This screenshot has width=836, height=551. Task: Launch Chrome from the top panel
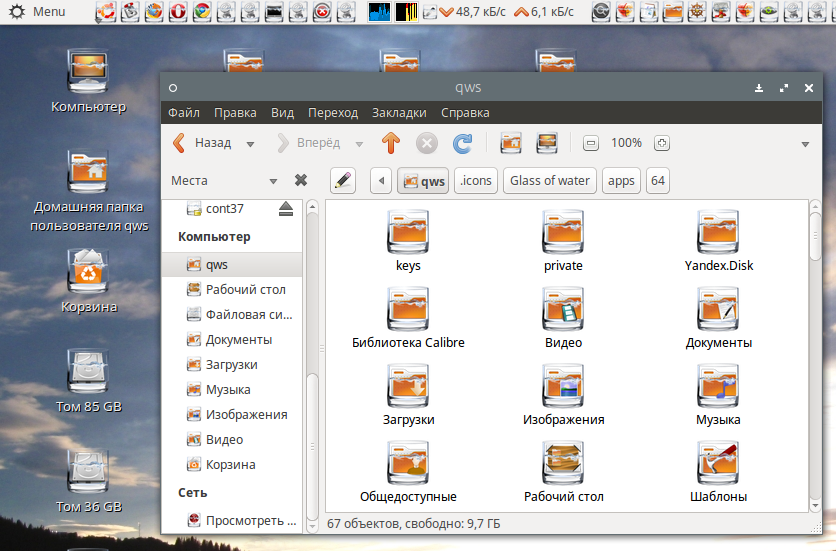click(x=202, y=11)
